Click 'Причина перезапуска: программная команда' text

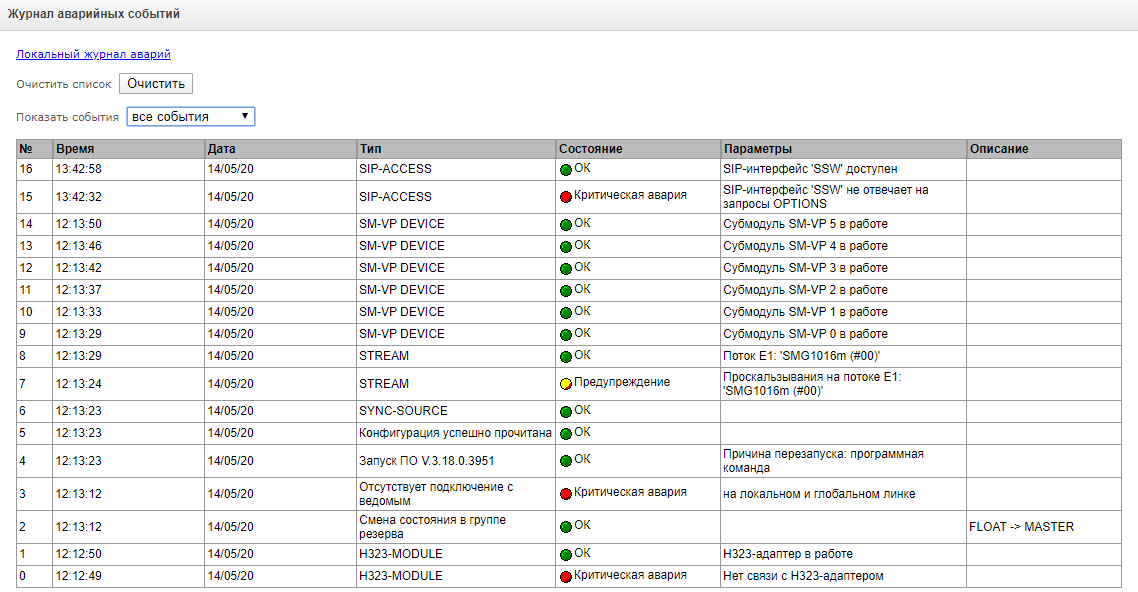point(823,461)
